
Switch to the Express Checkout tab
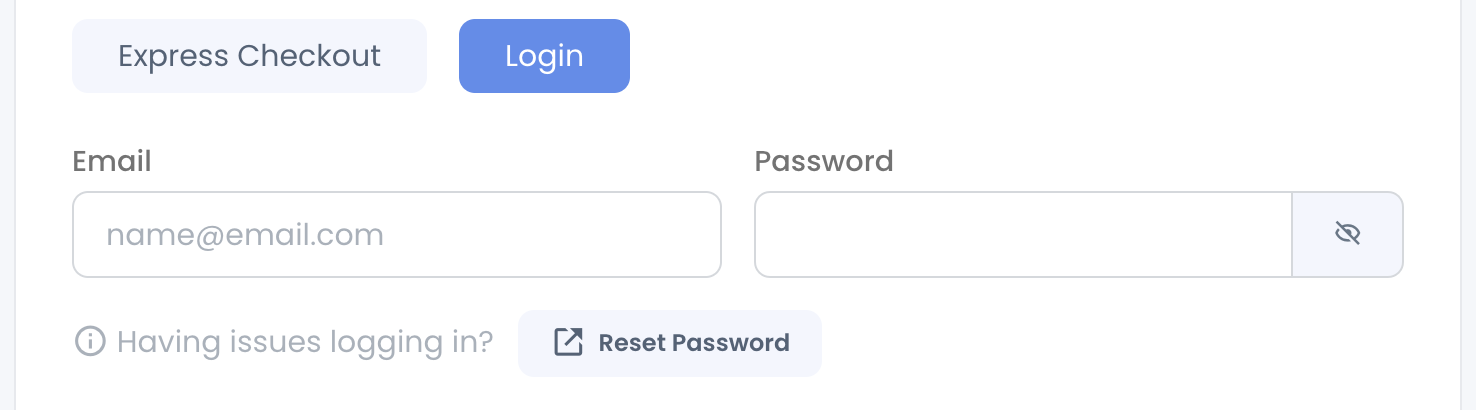pyautogui.click(x=249, y=56)
